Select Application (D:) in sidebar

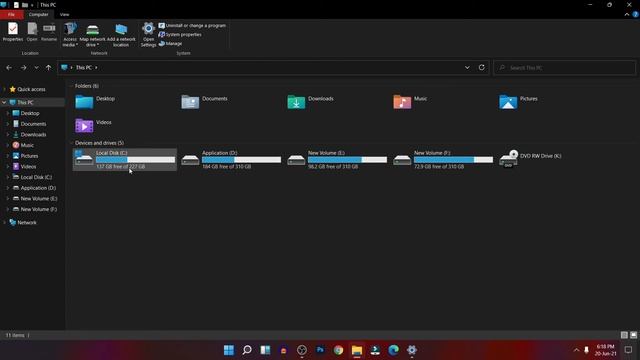38,188
